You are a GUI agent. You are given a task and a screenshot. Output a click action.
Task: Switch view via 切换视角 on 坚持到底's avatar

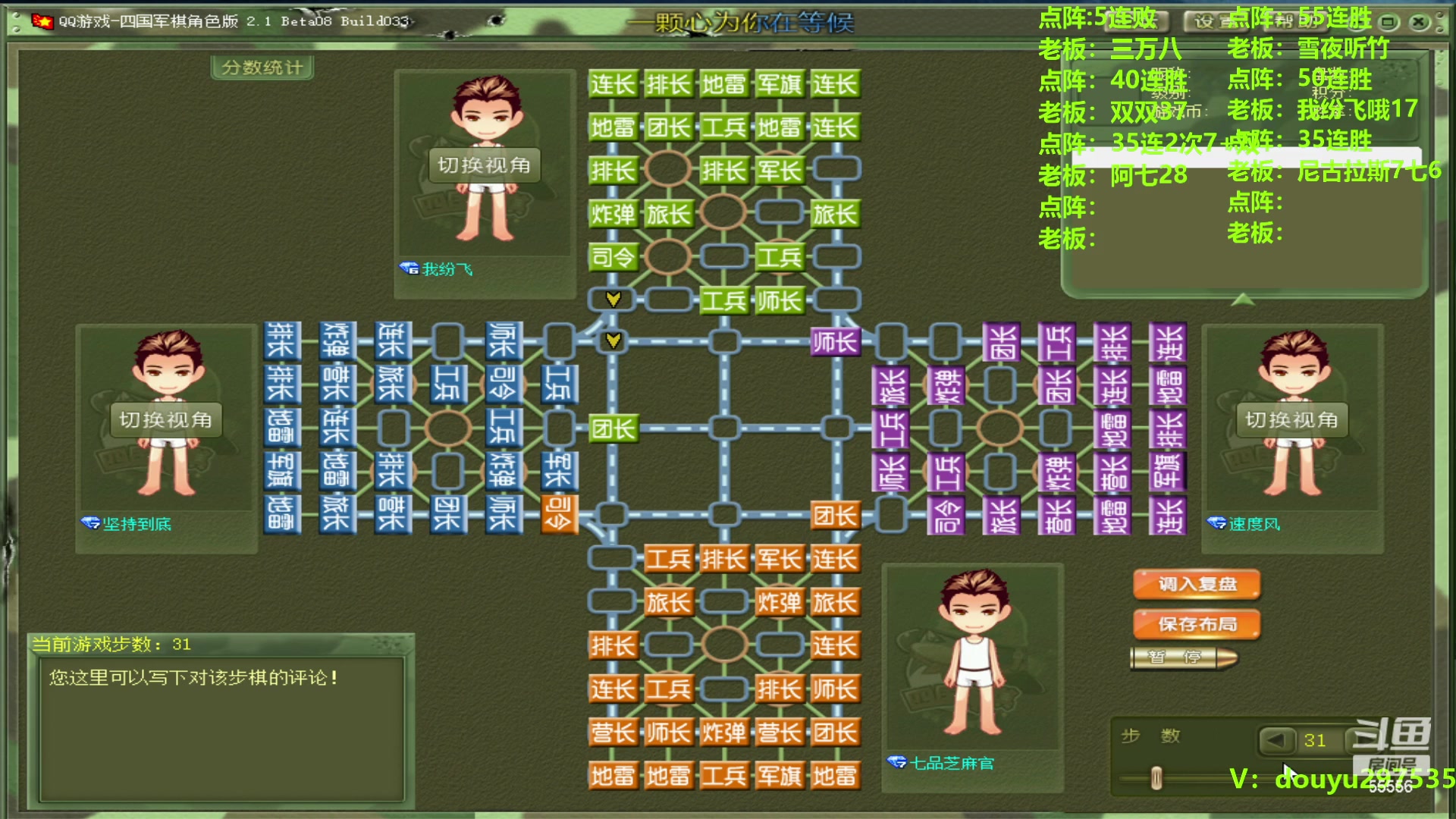166,420
